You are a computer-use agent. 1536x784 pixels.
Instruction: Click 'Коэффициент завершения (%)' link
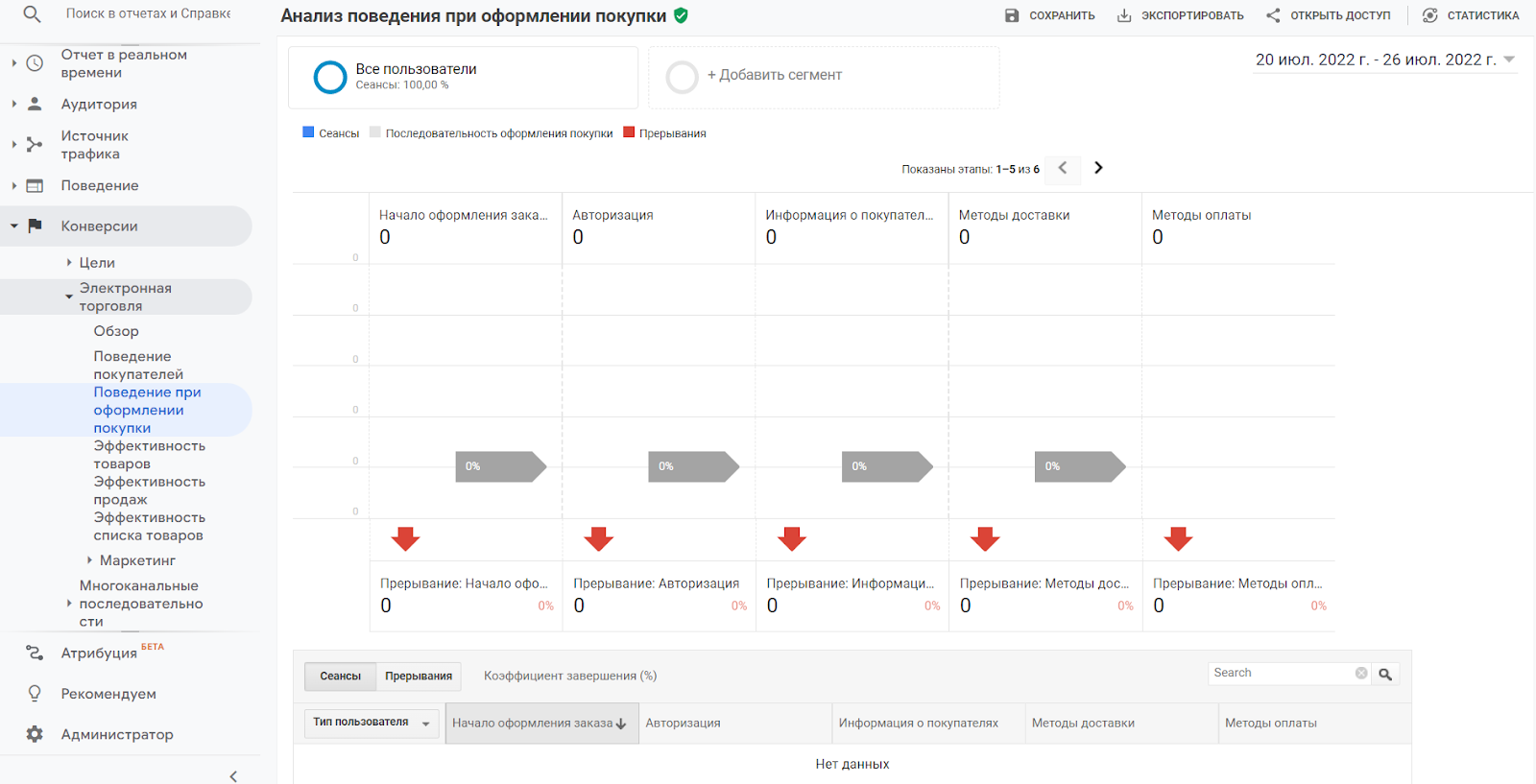570,676
